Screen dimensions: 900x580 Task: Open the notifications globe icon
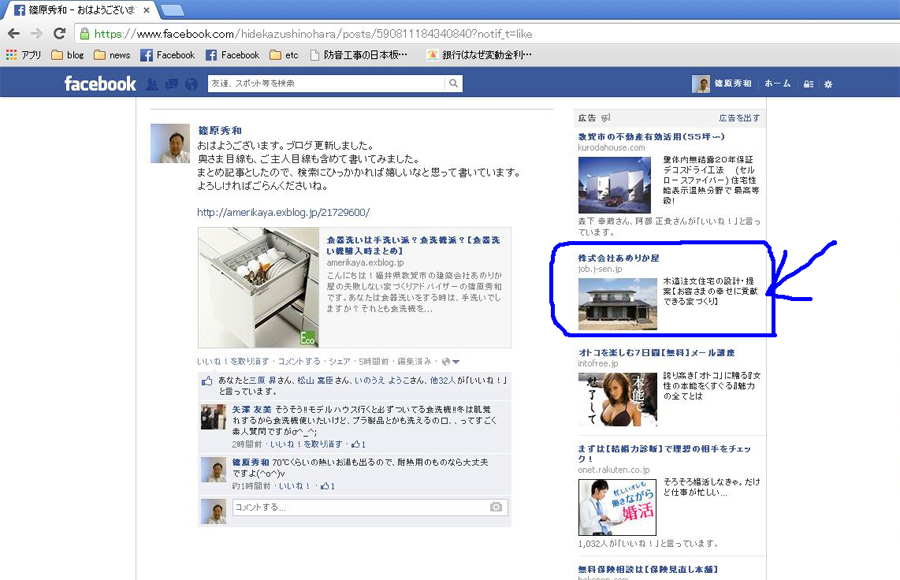click(x=191, y=84)
